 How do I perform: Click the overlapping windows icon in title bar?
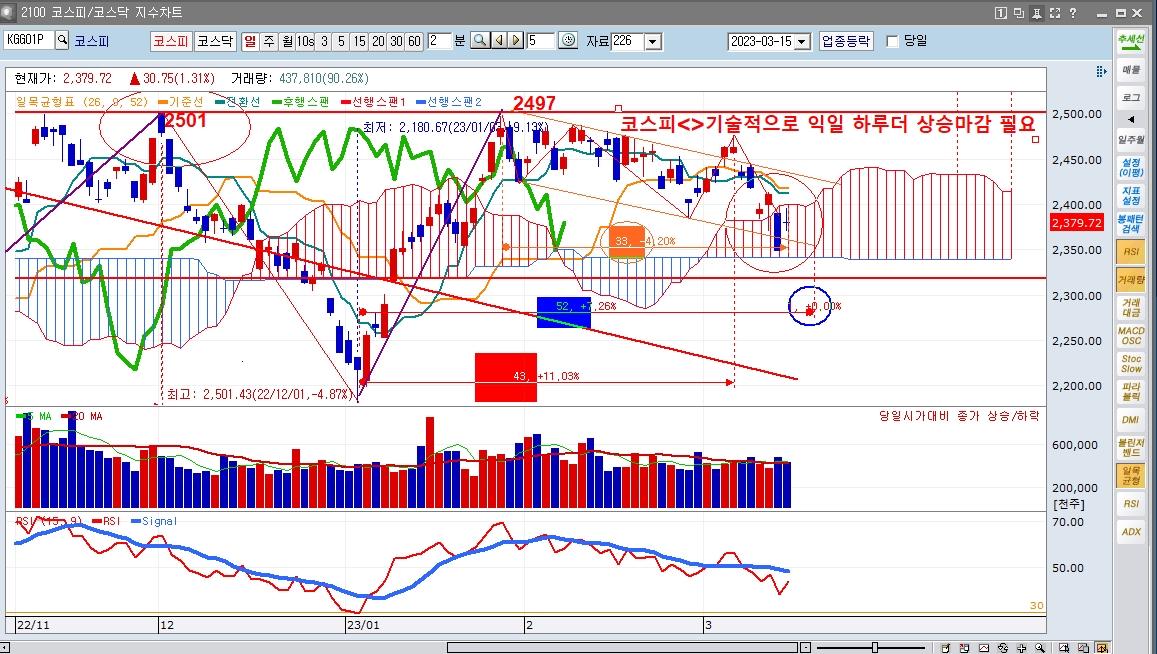point(1019,13)
